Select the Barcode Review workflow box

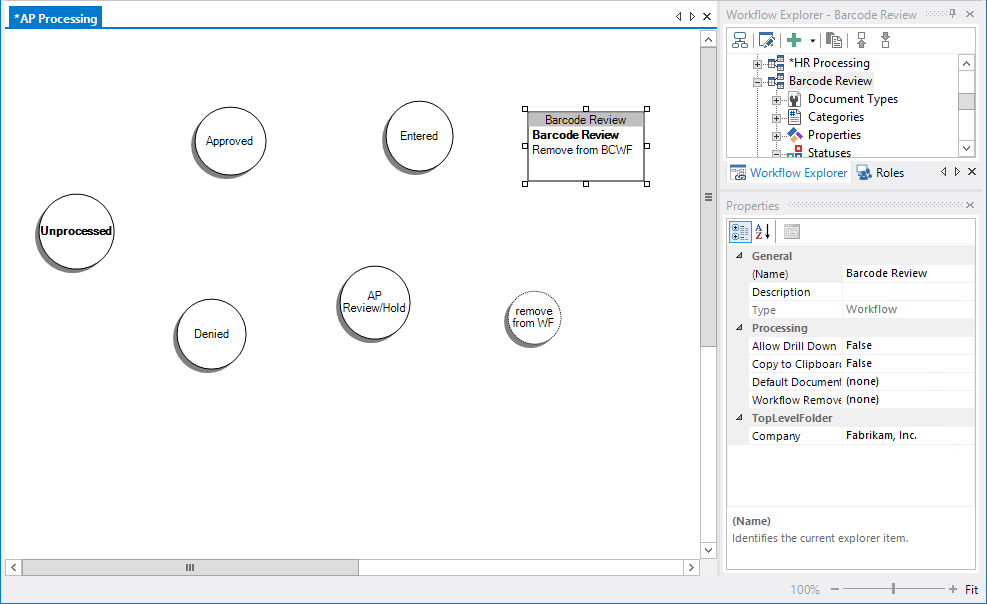click(585, 146)
